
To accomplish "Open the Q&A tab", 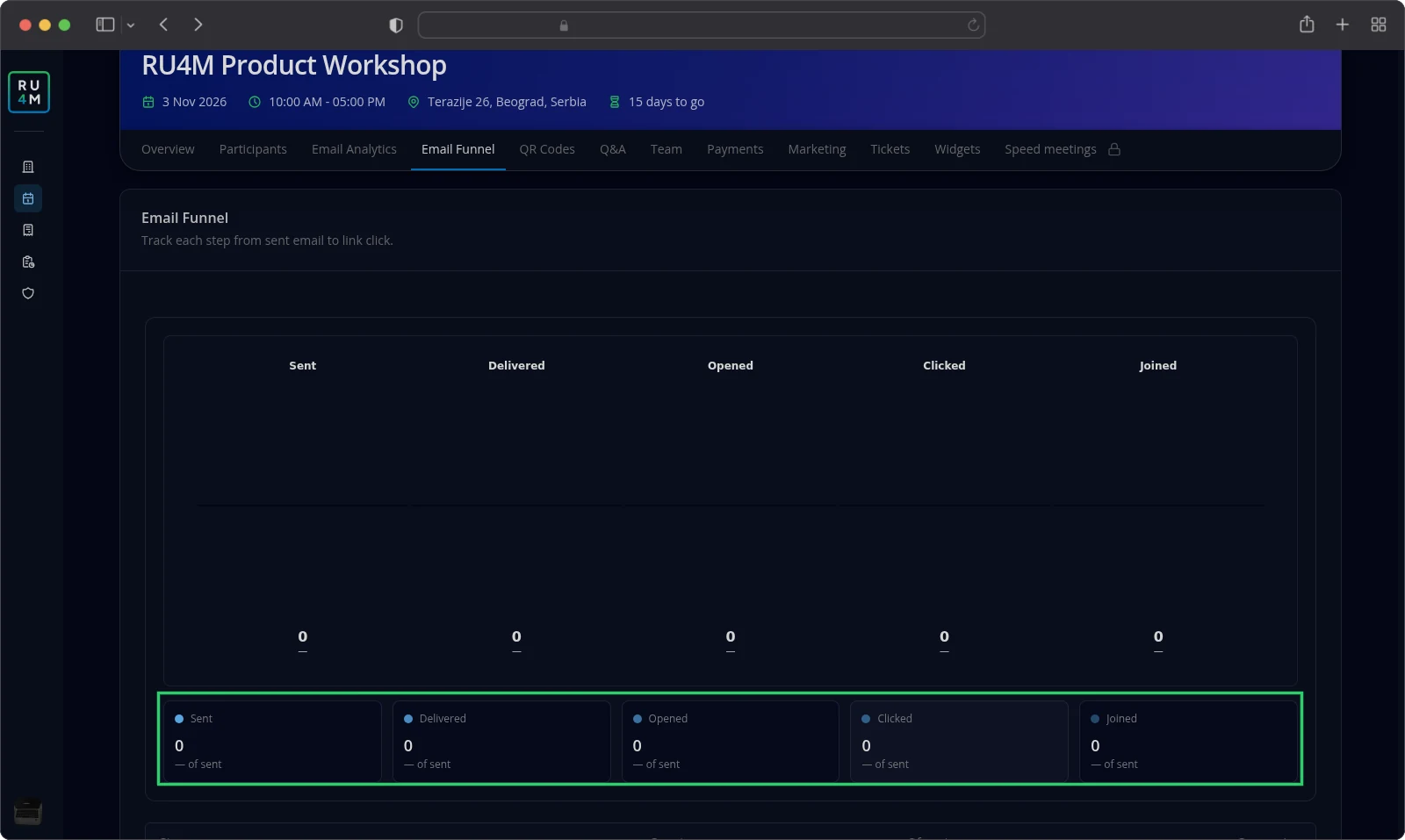I will [613, 149].
